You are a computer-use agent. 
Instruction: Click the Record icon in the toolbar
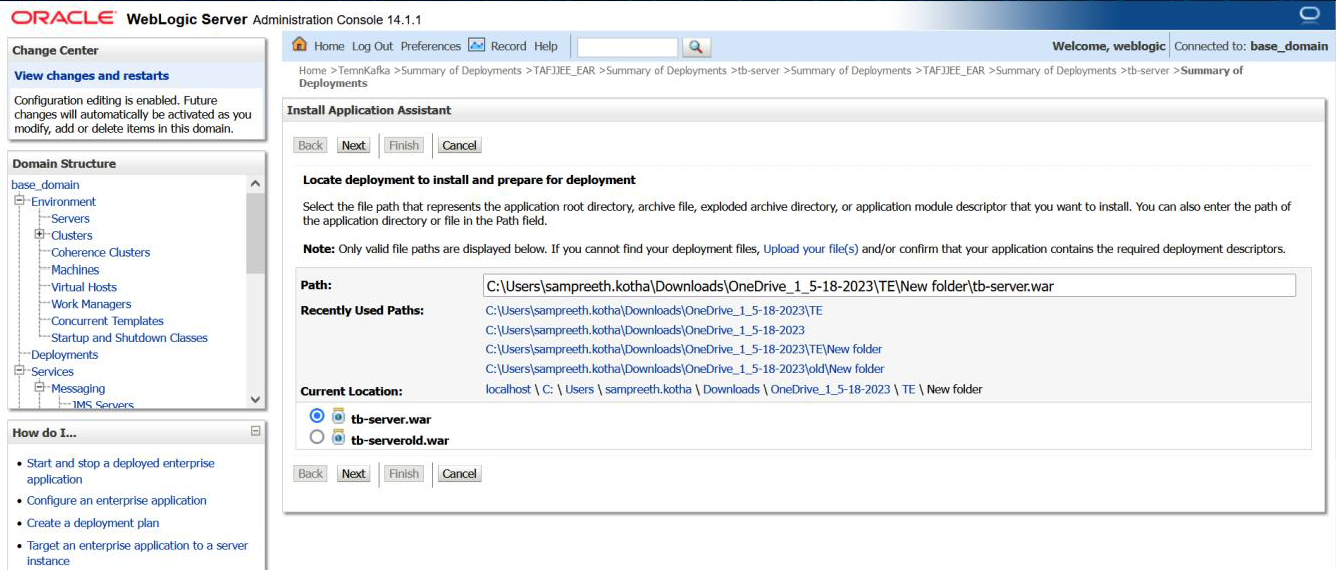tap(477, 45)
